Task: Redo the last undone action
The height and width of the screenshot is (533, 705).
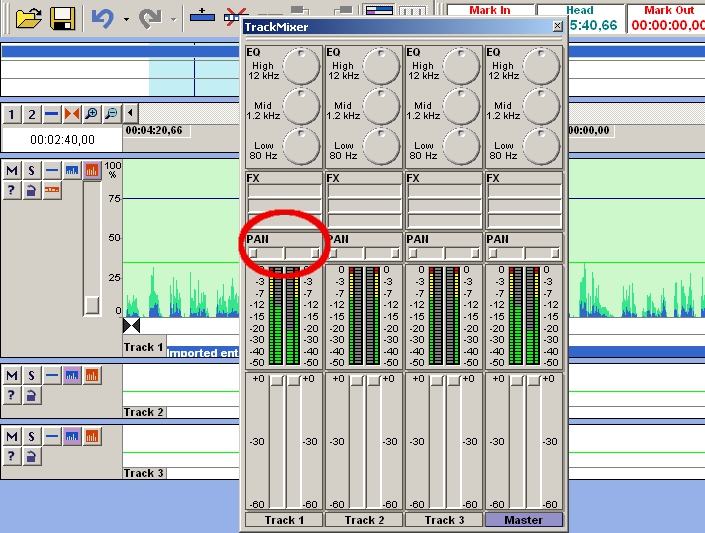Action: click(150, 18)
